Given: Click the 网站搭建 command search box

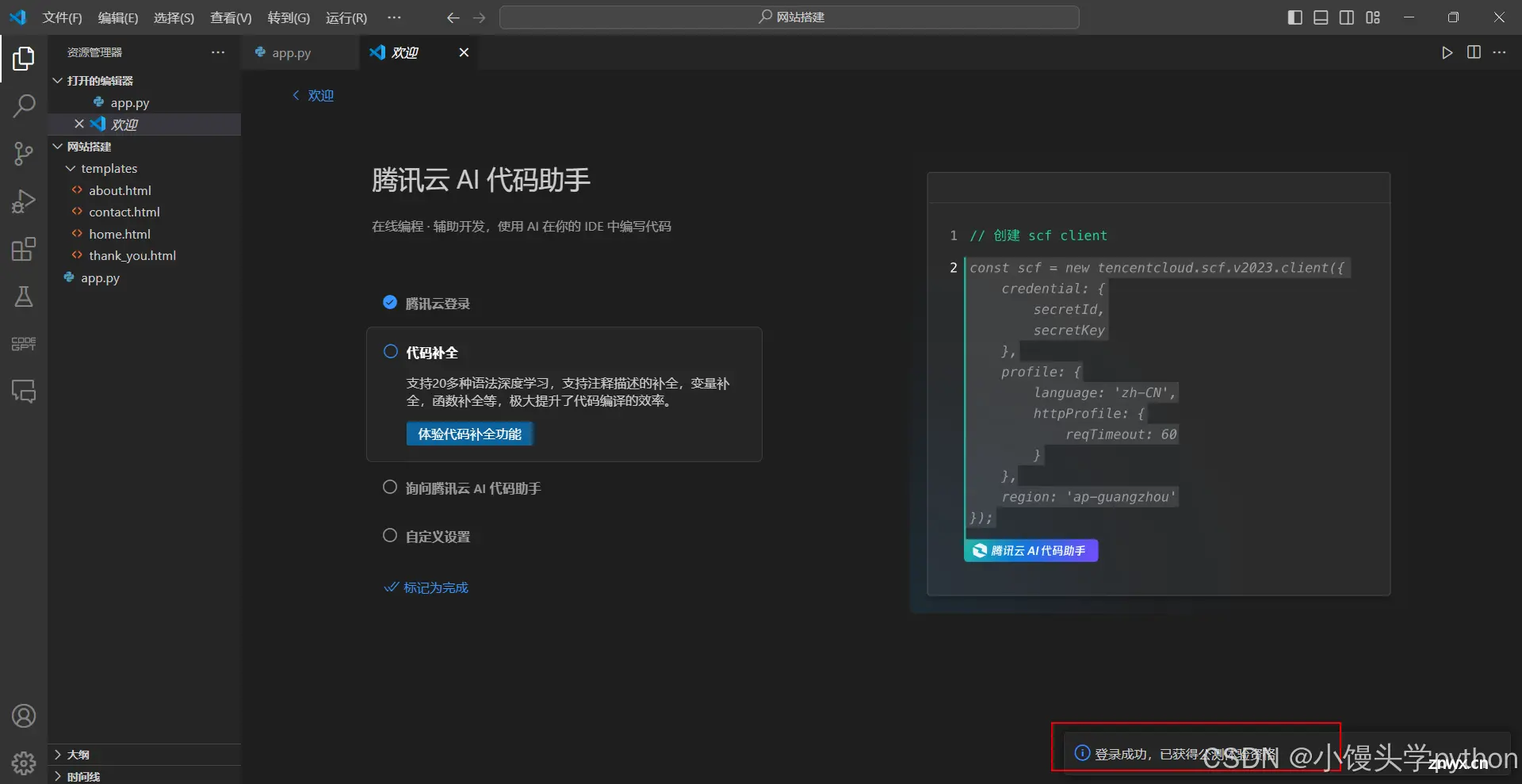Looking at the screenshot, I should pos(789,17).
